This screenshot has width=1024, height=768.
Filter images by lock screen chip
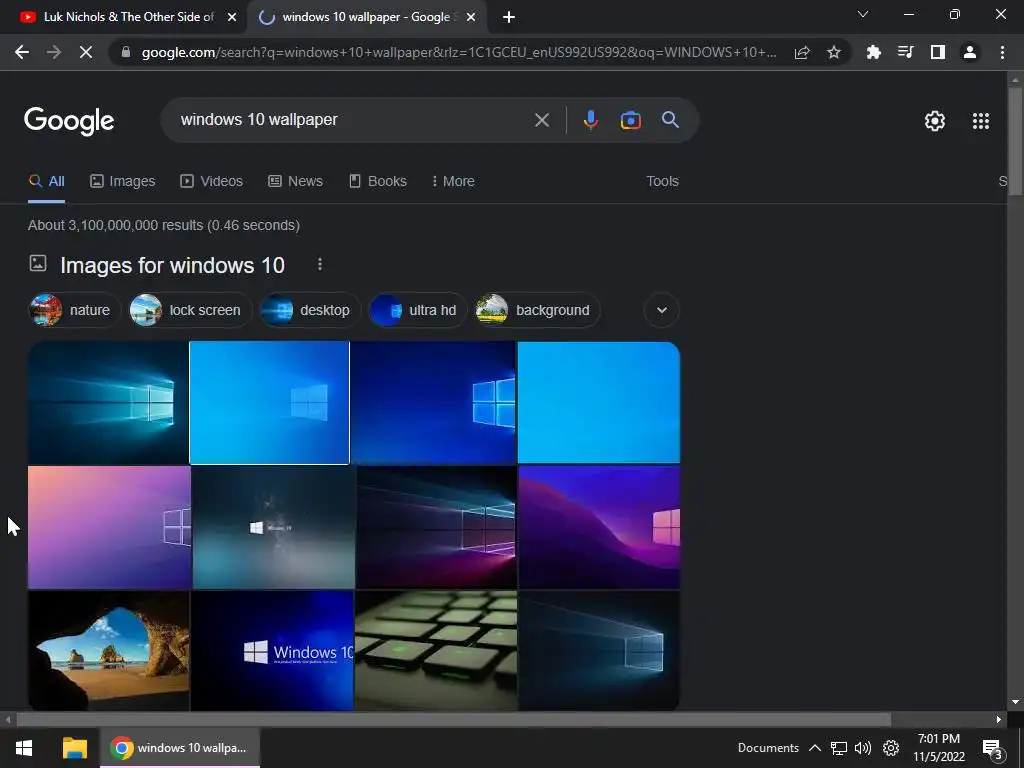click(x=191, y=310)
